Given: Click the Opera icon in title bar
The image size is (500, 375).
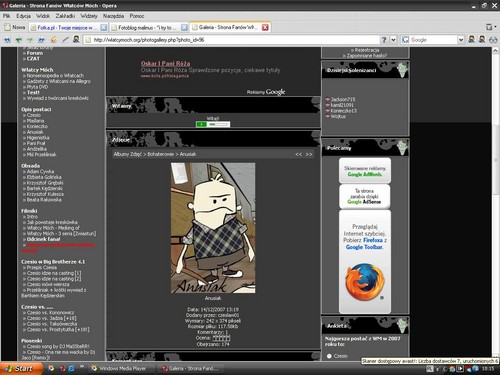Looking at the screenshot, I should point(5,5).
